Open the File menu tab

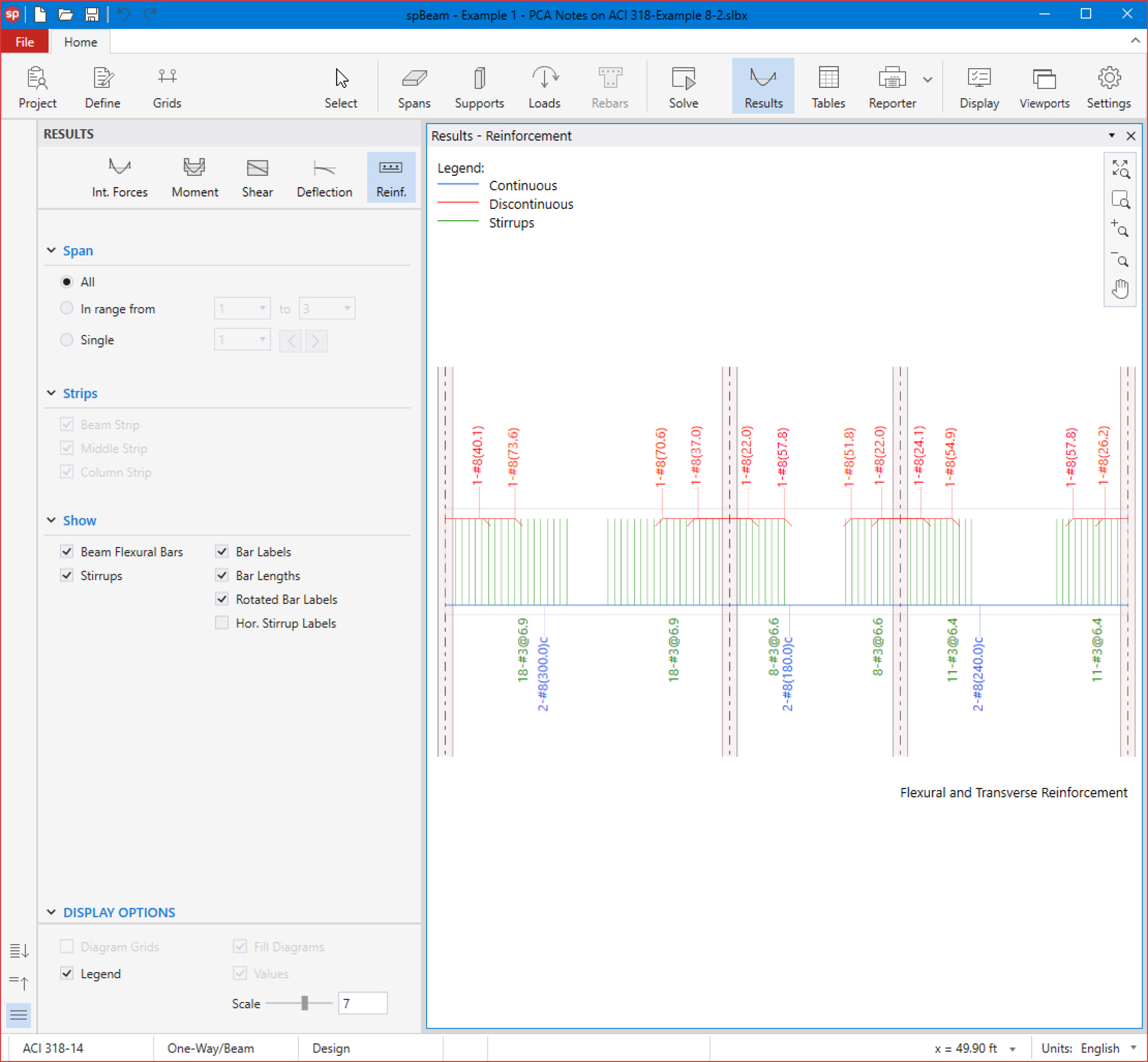(25, 42)
